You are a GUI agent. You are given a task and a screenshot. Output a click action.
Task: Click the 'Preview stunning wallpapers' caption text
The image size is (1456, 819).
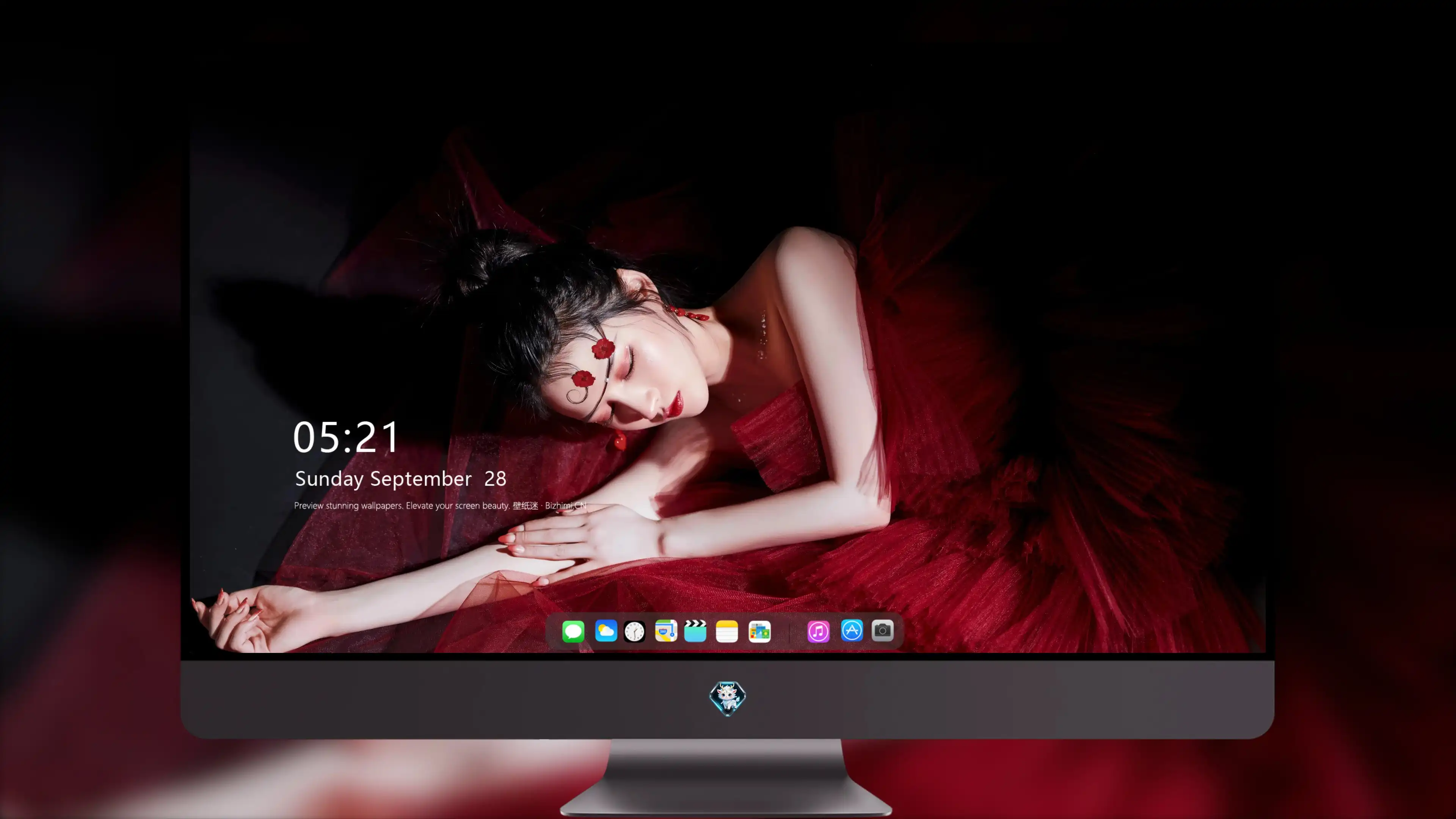pyautogui.click(x=440, y=506)
